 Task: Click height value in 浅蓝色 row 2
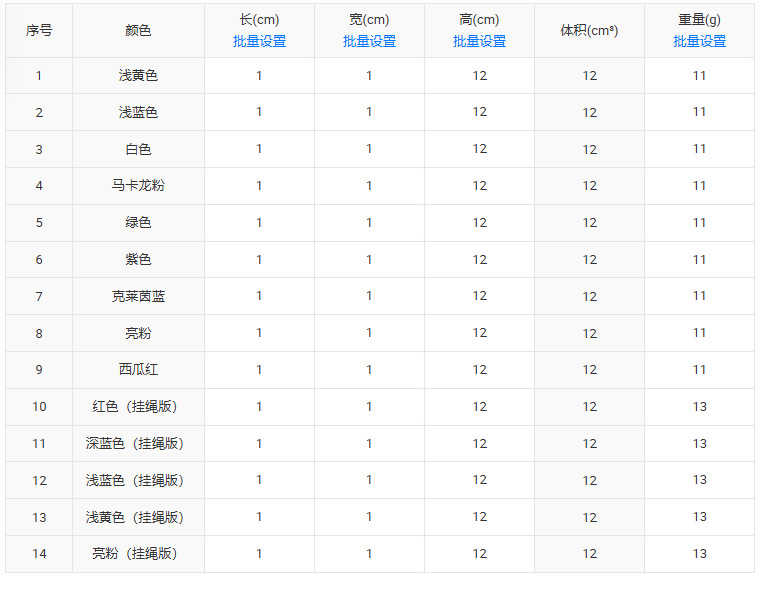point(479,112)
